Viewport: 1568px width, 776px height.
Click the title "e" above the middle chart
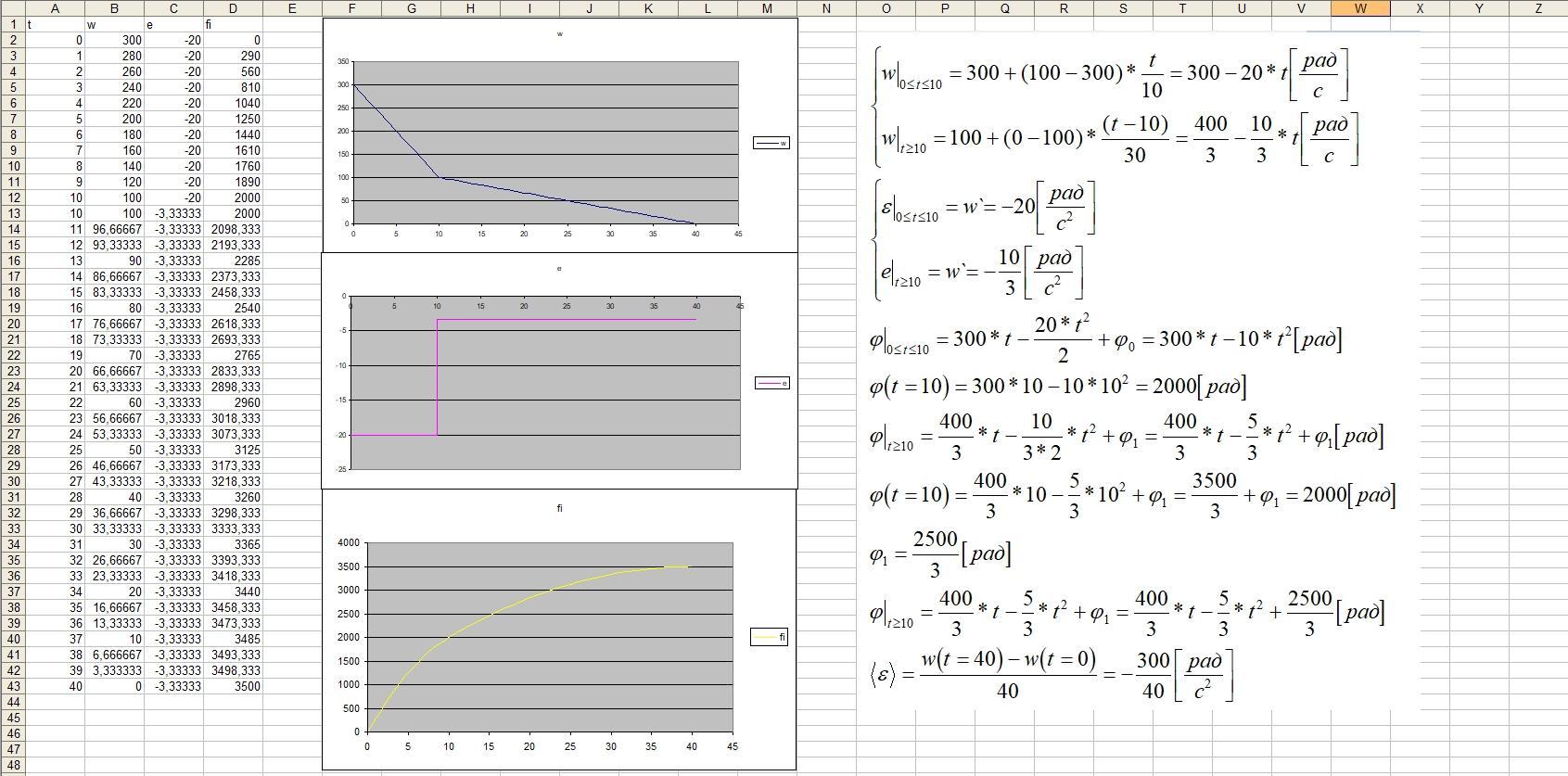pyautogui.click(x=559, y=269)
